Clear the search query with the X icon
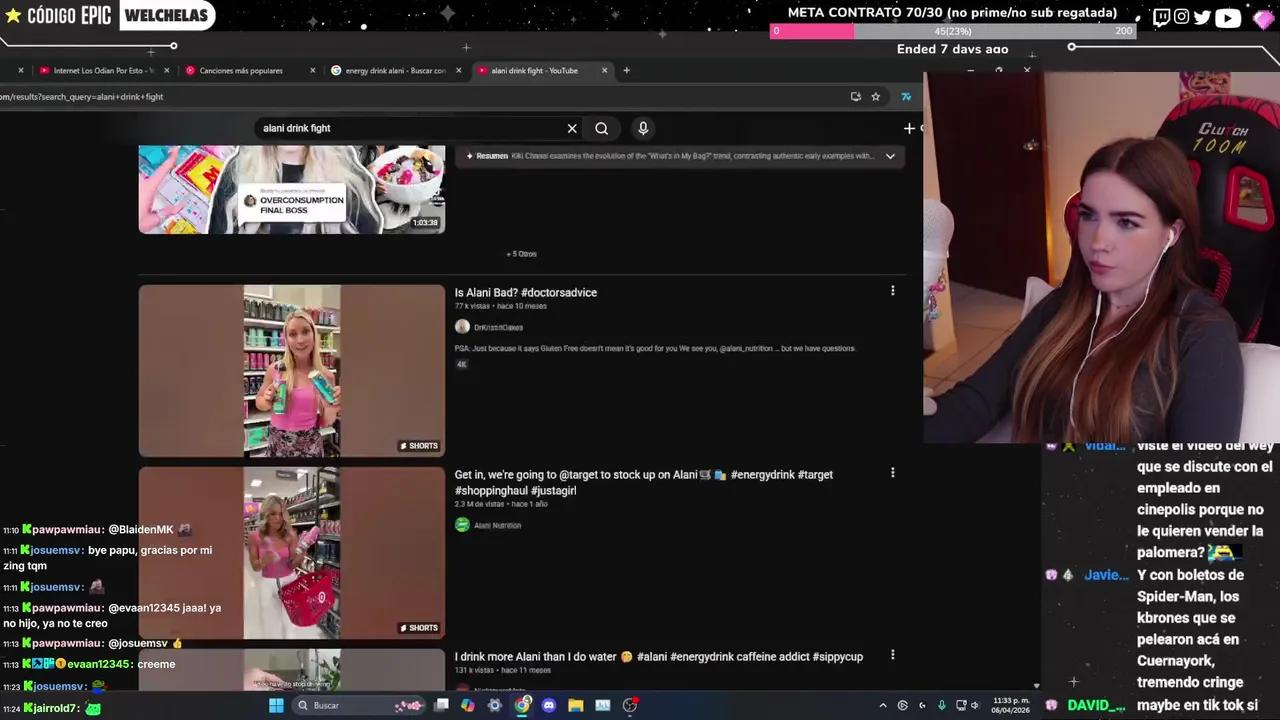This screenshot has height=720, width=1280. [571, 127]
